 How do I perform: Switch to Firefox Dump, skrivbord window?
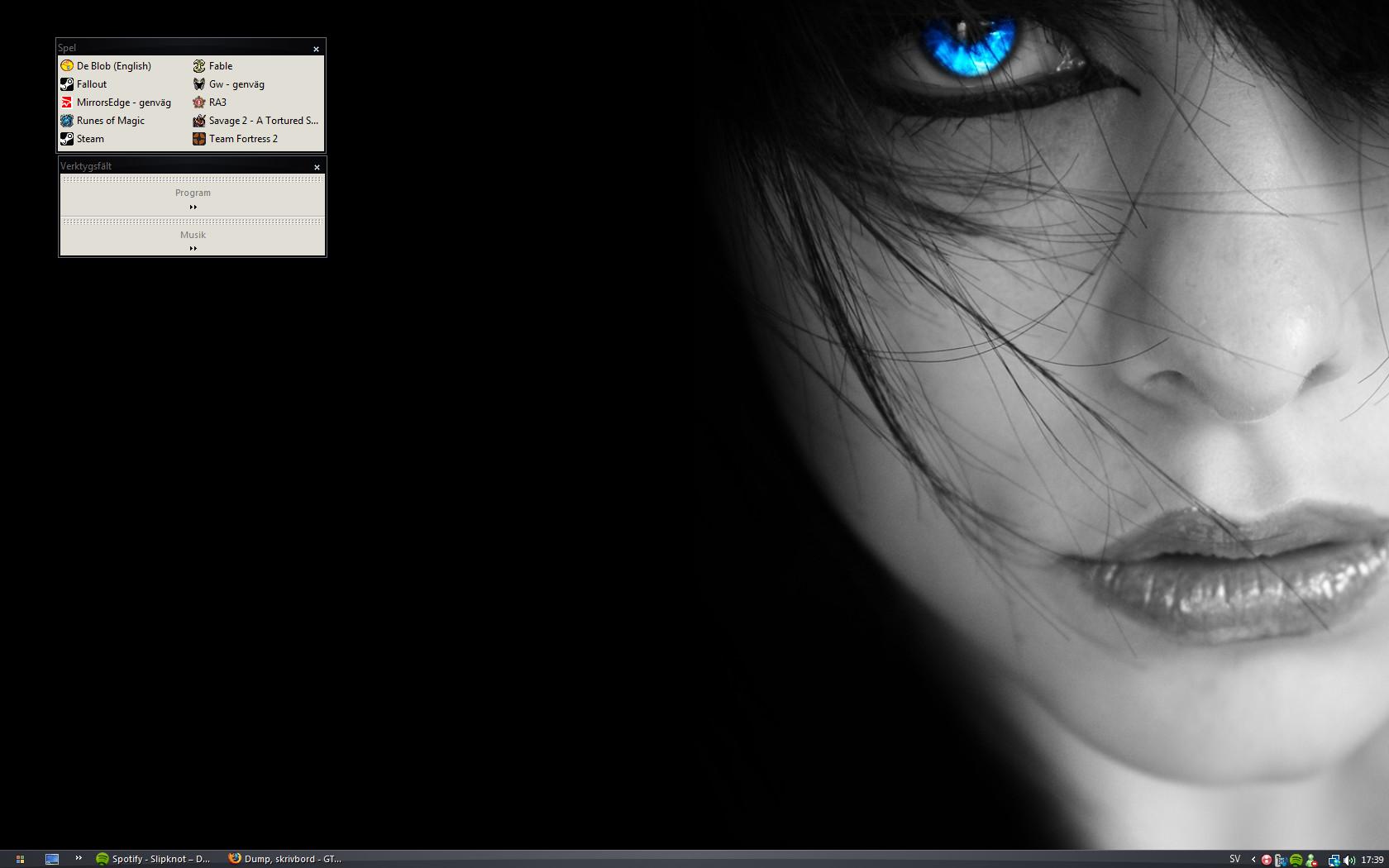click(285, 859)
